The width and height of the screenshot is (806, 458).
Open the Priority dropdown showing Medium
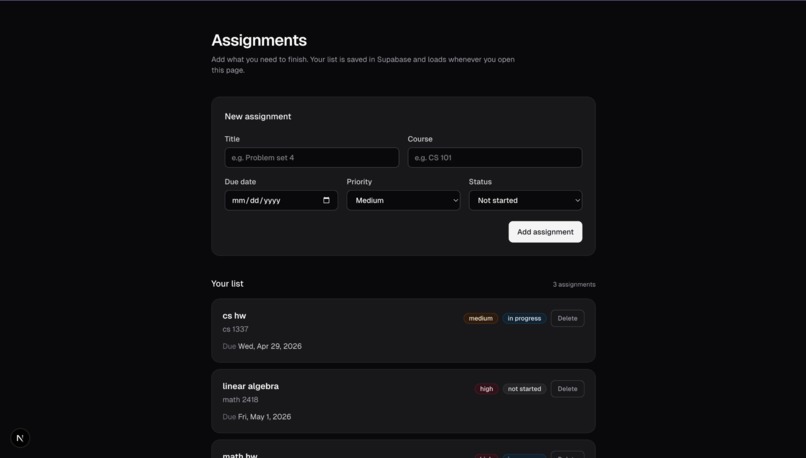pyautogui.click(x=404, y=200)
